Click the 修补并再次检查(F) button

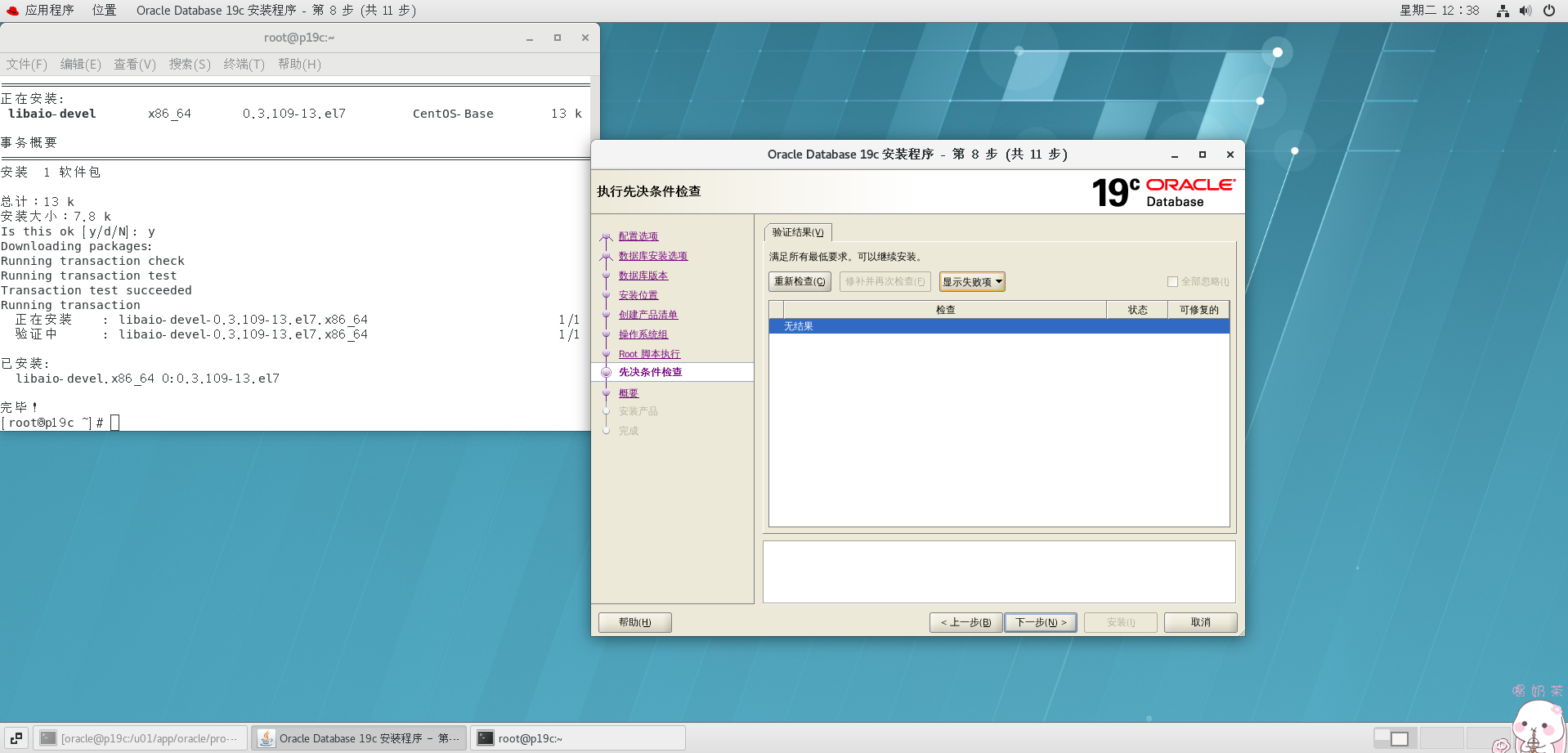(x=885, y=281)
